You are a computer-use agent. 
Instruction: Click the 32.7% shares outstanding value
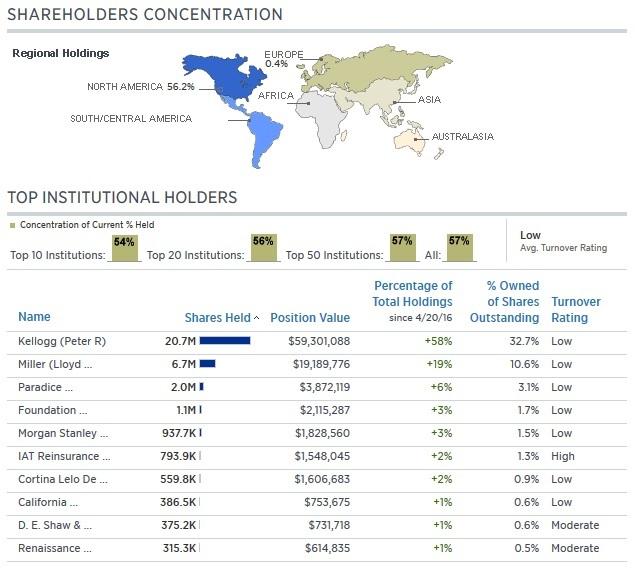click(524, 341)
